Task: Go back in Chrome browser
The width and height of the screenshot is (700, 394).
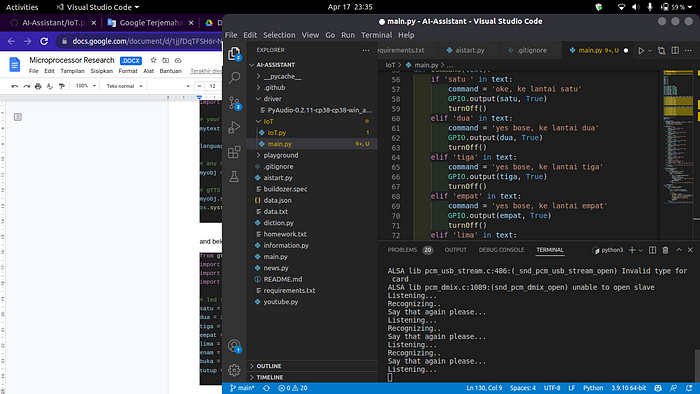Action: [x=11, y=41]
